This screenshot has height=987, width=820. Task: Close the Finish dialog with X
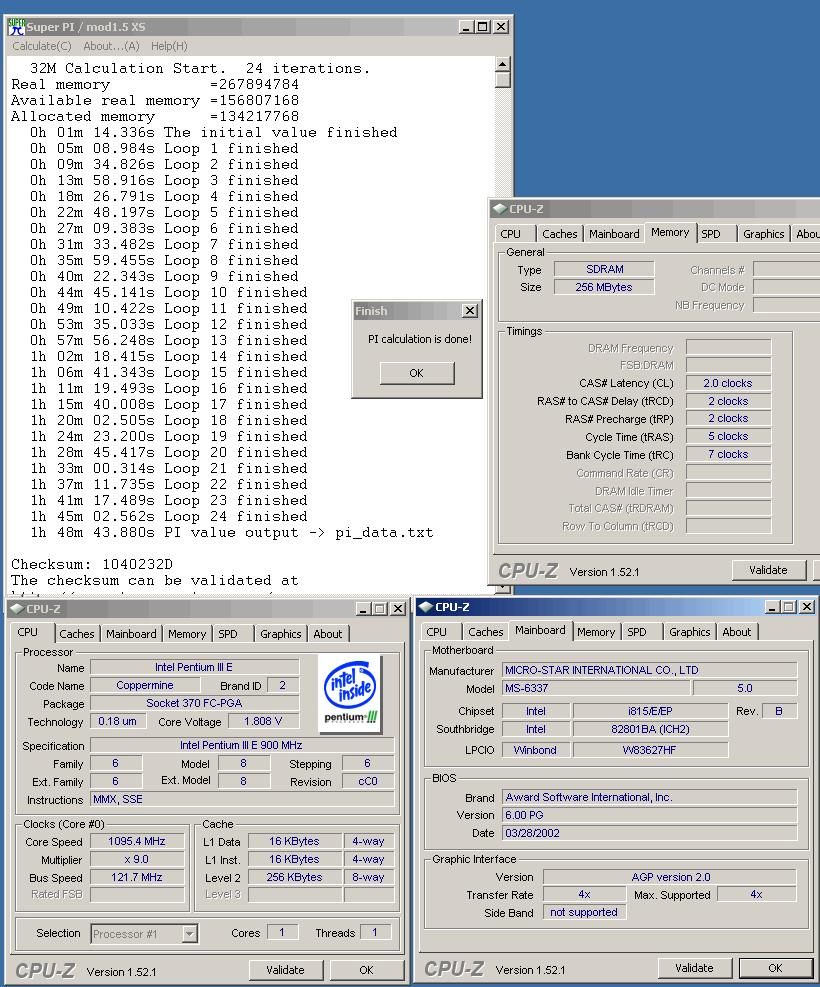click(469, 311)
